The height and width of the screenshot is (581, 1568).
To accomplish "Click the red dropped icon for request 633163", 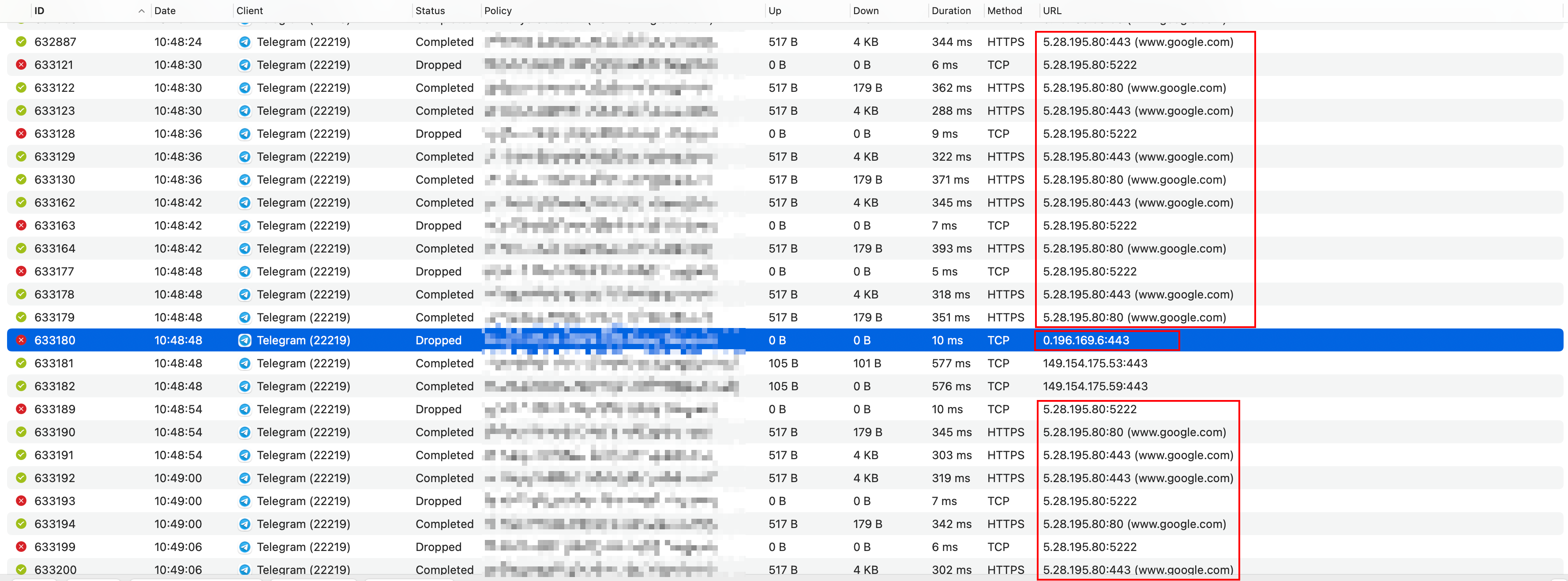I will point(21,225).
